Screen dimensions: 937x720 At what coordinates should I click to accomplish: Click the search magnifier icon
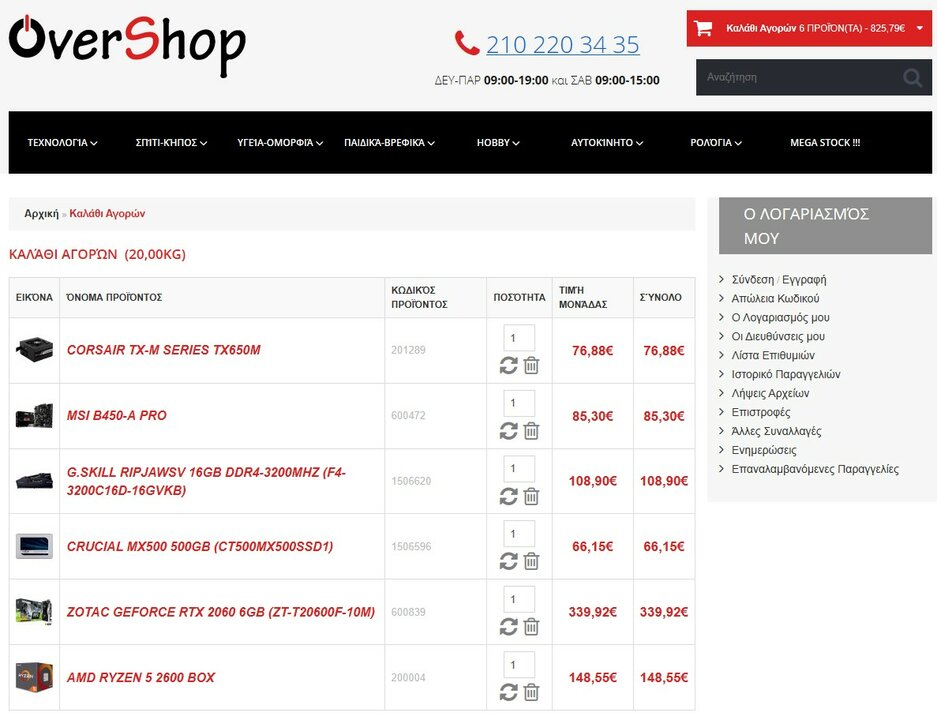coord(912,78)
